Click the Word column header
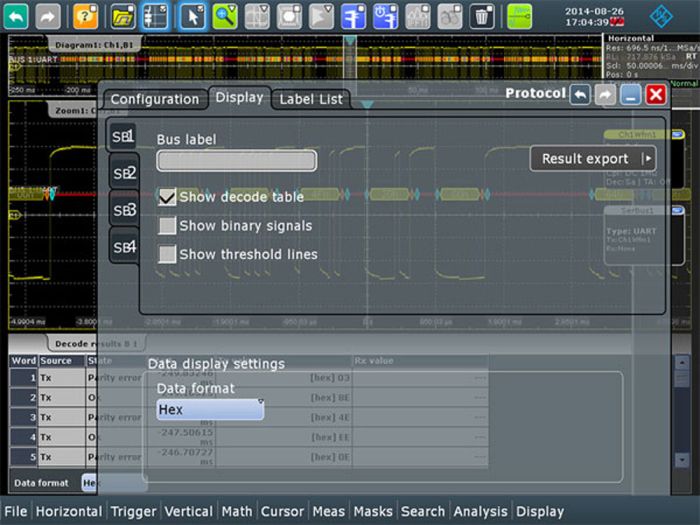The height and width of the screenshot is (525, 700). coord(24,361)
